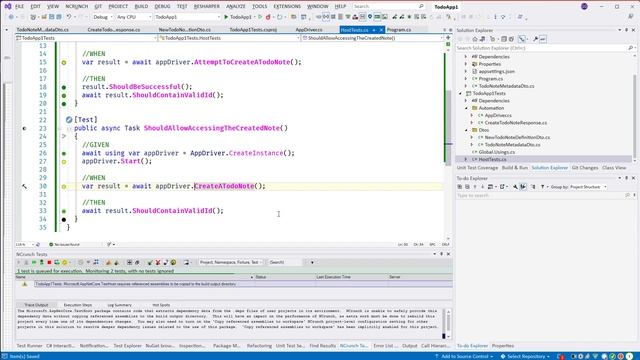This screenshot has width=640, height=360.
Task: Click the test icon beside [Test] line 22
Action: [69, 120]
